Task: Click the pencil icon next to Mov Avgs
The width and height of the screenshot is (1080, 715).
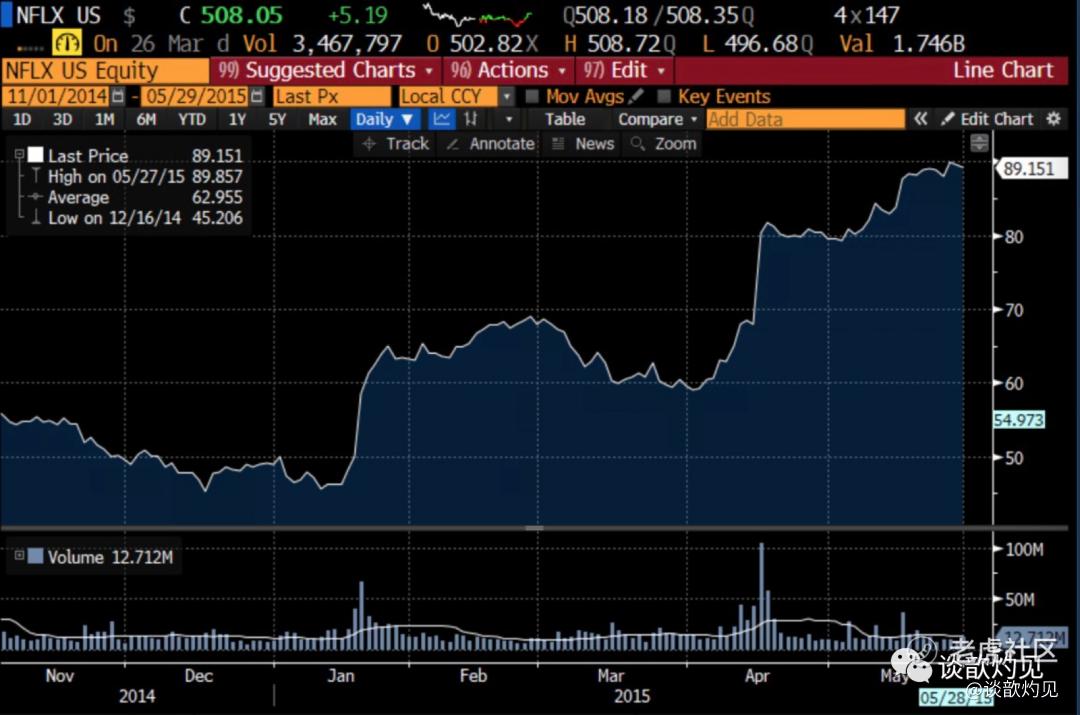Action: (x=636, y=96)
